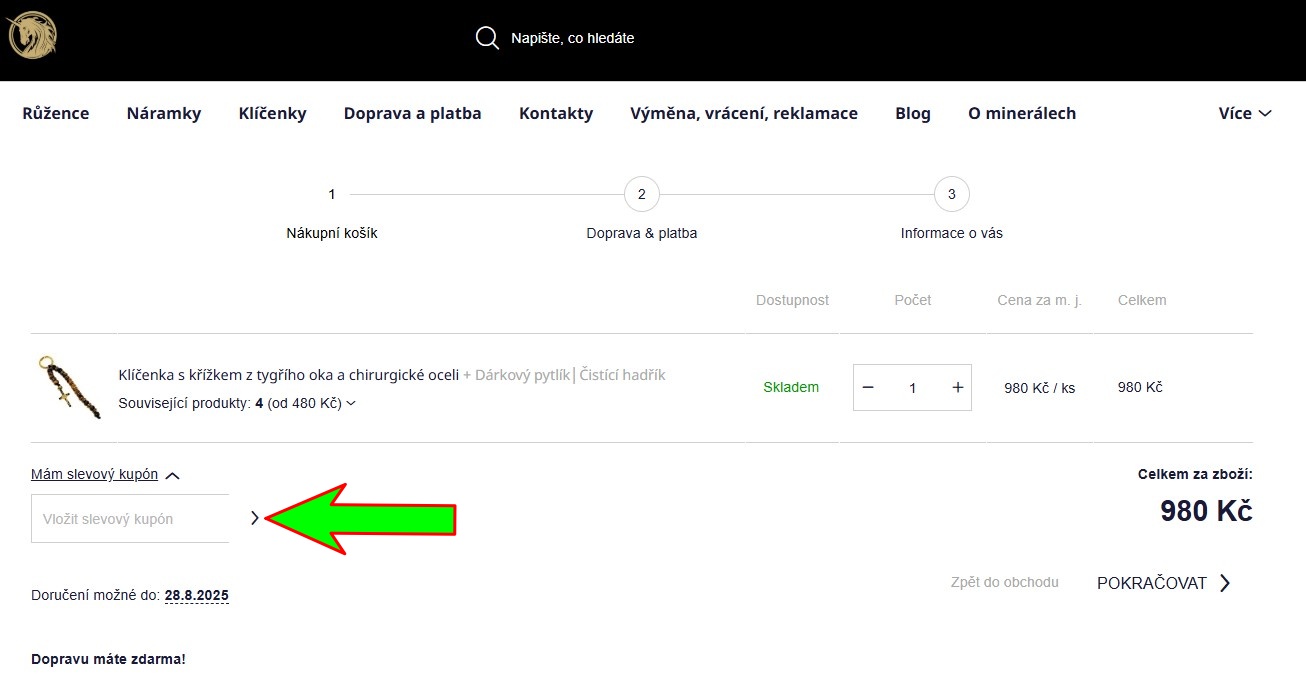
Task: Decrease quantity with minus button
Action: [868, 387]
